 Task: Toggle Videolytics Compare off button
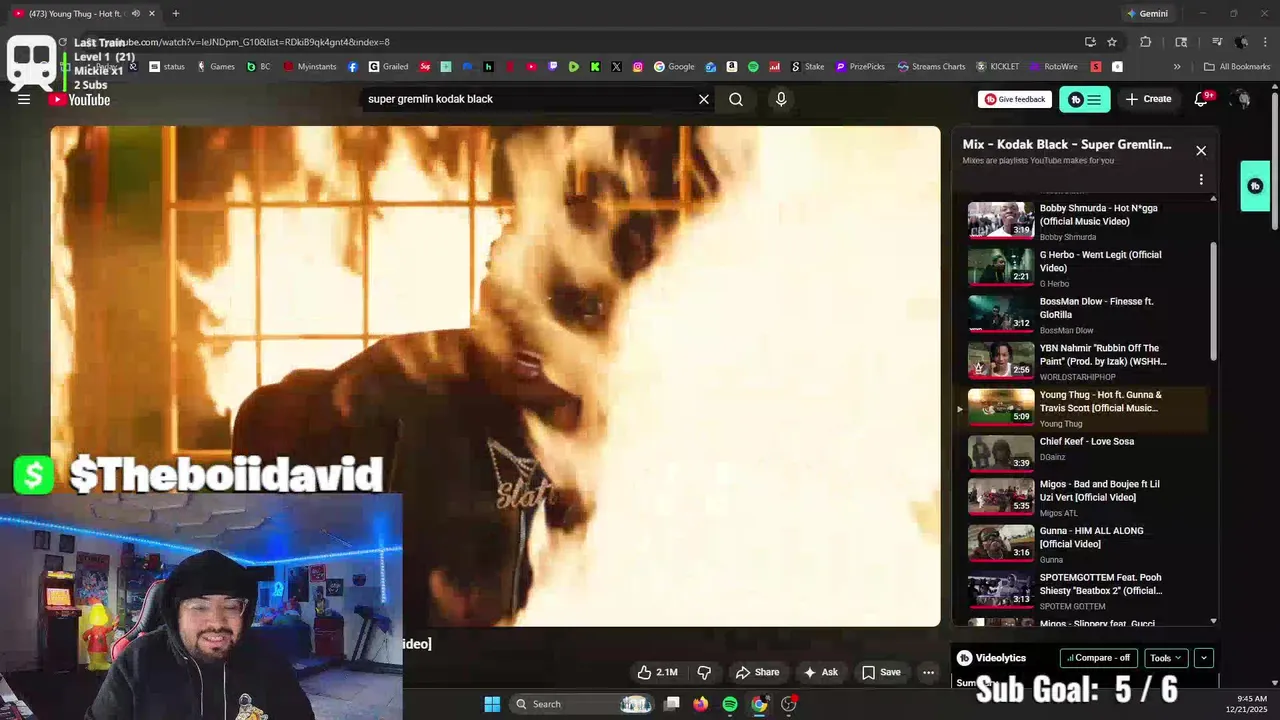[x=1098, y=658]
